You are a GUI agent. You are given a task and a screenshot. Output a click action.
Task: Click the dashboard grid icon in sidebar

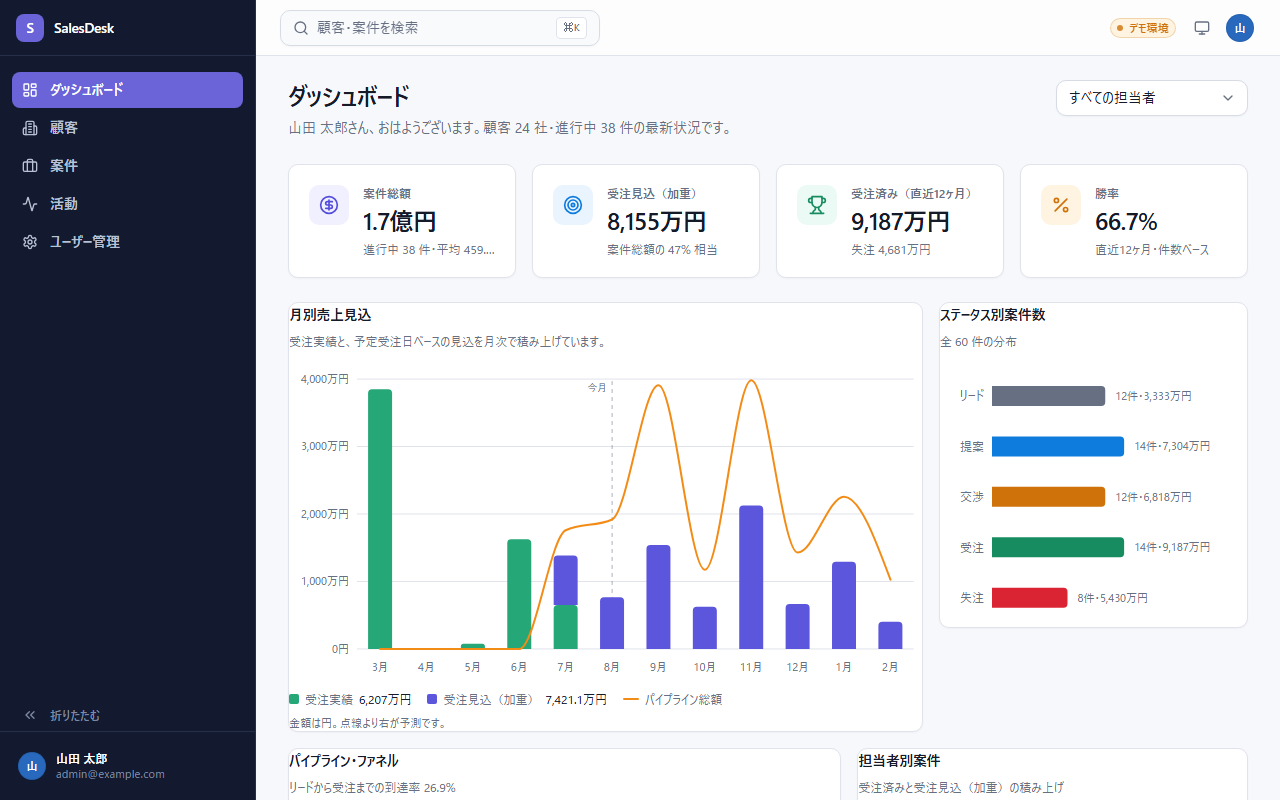pos(30,90)
